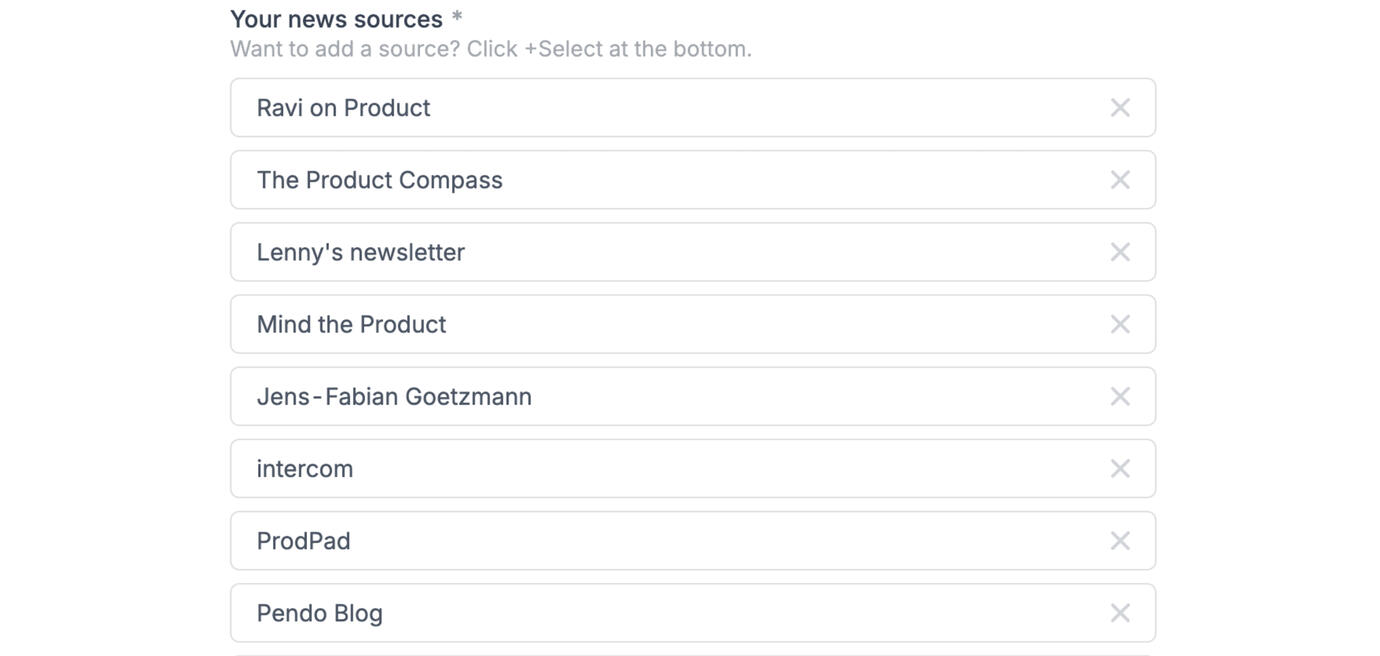The image size is (1380, 656).
Task: Remove The Product Compass source
Action: (1120, 180)
